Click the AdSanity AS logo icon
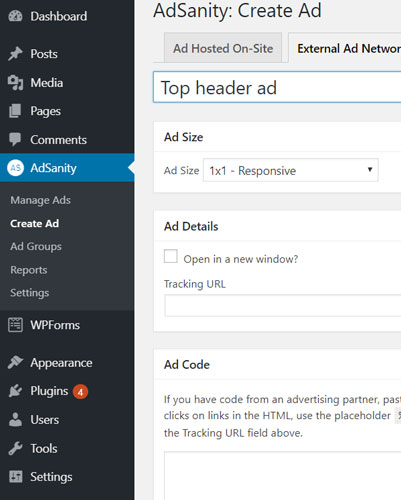The height and width of the screenshot is (500, 401). (15, 168)
